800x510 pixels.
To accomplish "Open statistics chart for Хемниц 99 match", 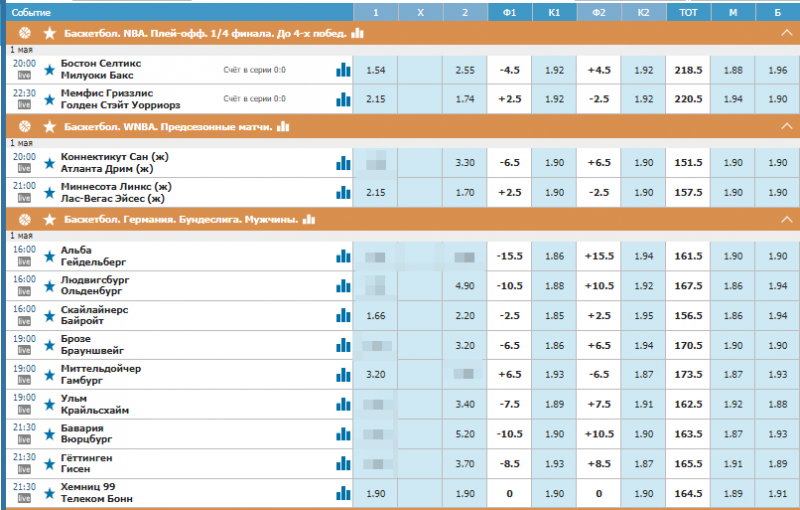I will pos(343,493).
